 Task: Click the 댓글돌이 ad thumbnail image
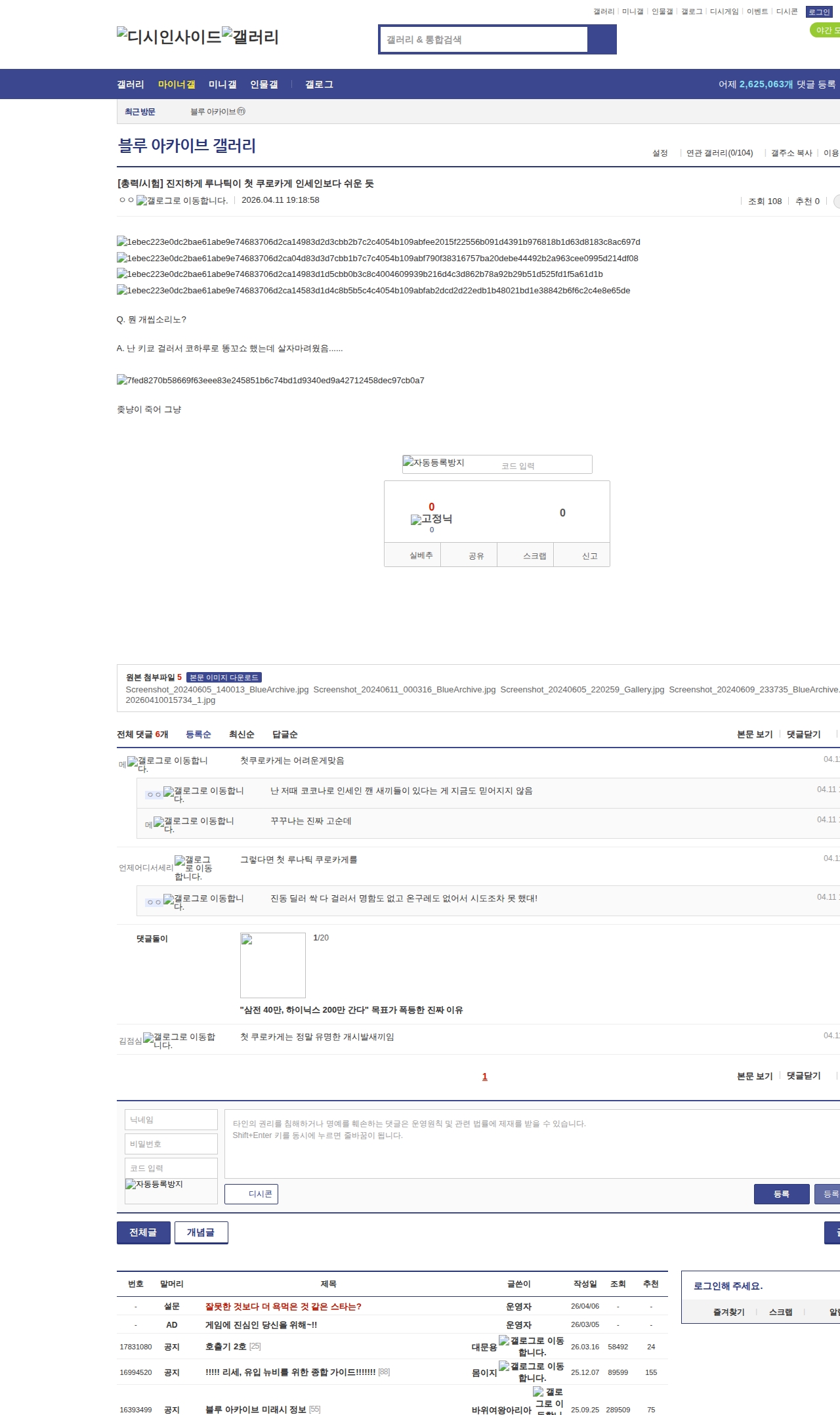[x=273, y=965]
